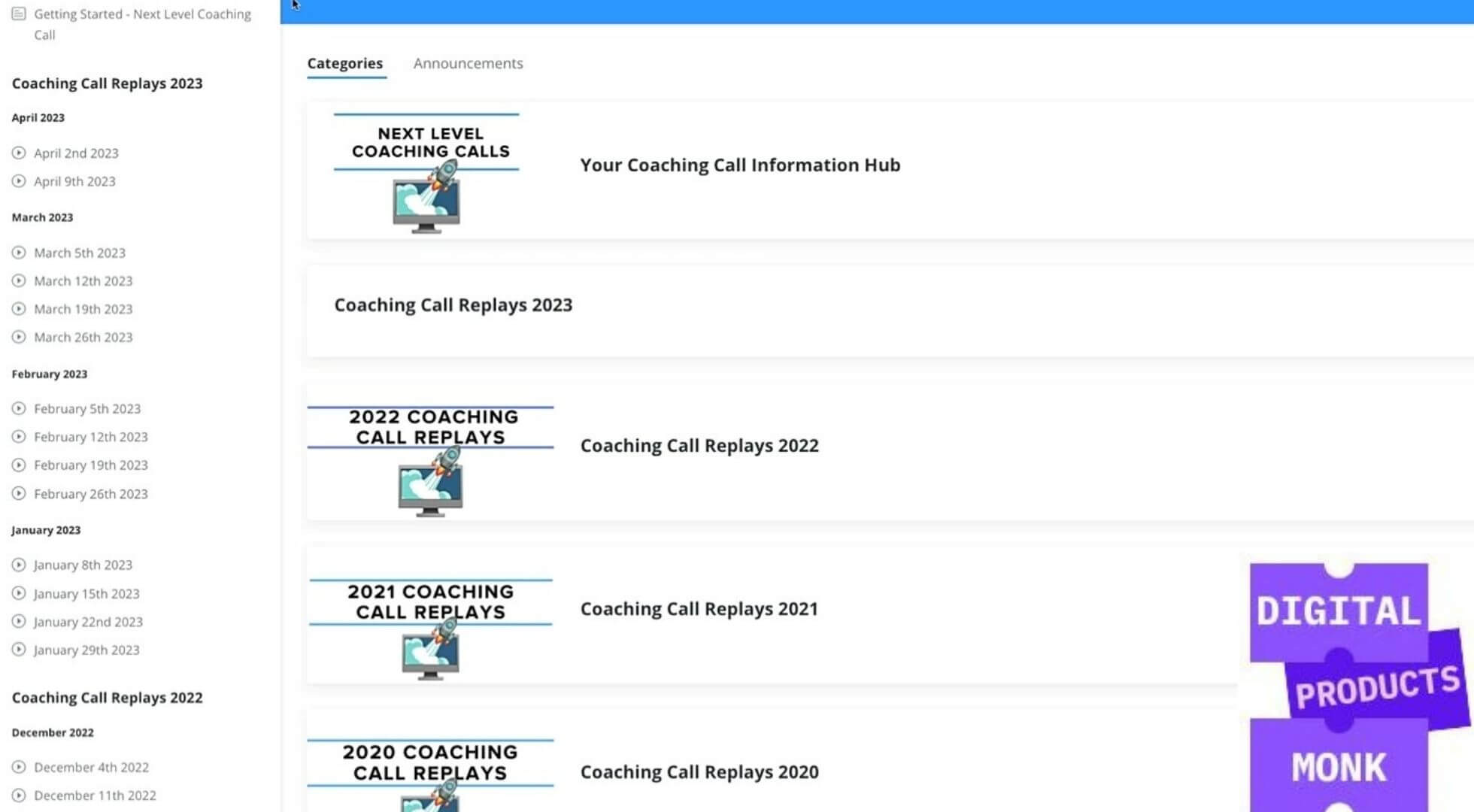1474x812 pixels.
Task: Select the March 12th 2023 replay
Action: click(83, 280)
